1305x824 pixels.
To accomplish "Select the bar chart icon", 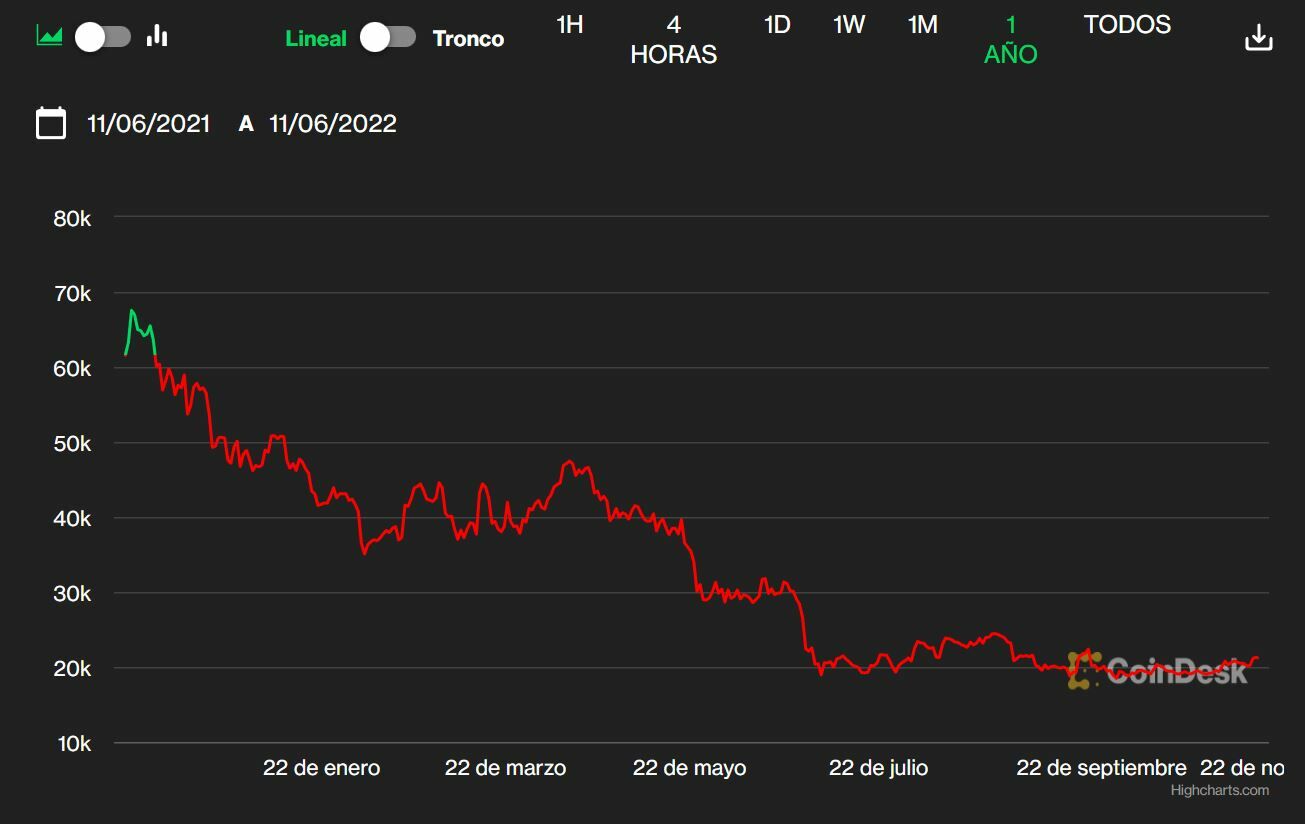I will point(157,37).
